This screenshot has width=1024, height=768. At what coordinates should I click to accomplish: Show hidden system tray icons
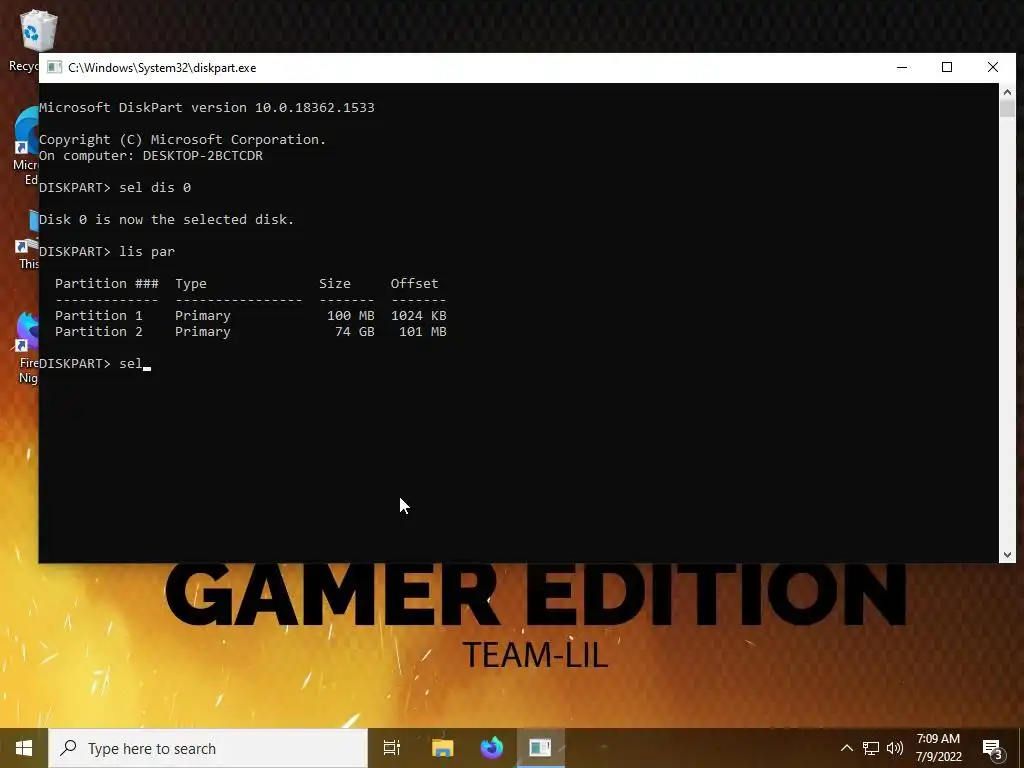tap(846, 748)
